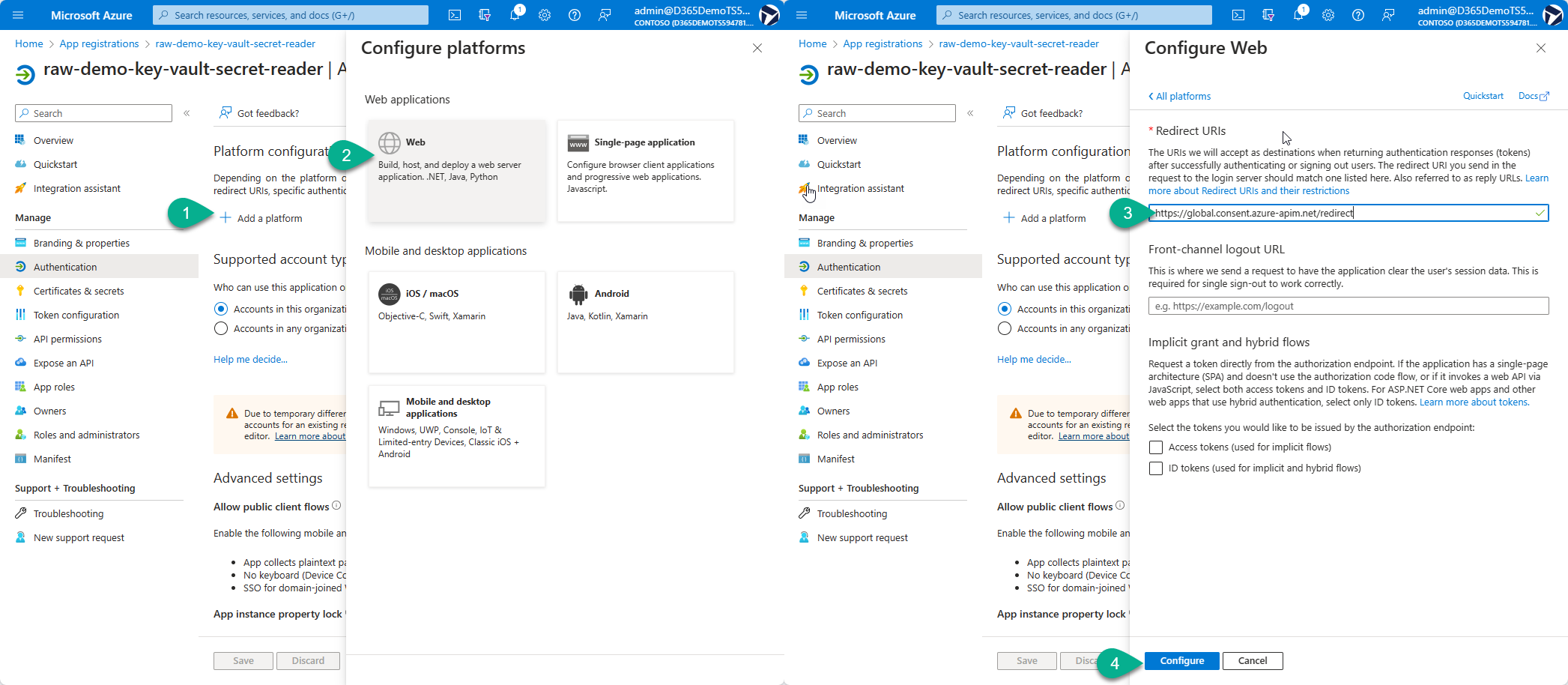The height and width of the screenshot is (685, 1568).
Task: Open the Help question mark in the Configure platforms window
Action: click(x=575, y=15)
